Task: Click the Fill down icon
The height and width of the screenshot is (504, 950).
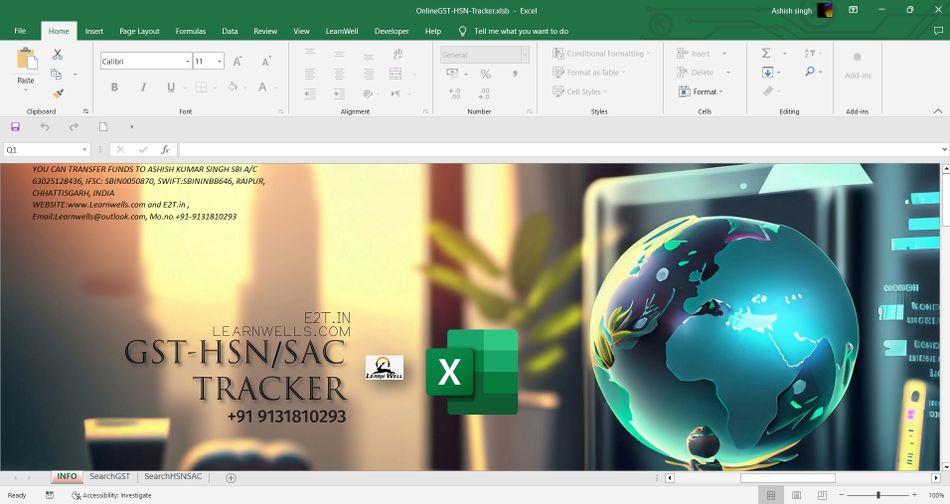Action: tap(768, 72)
